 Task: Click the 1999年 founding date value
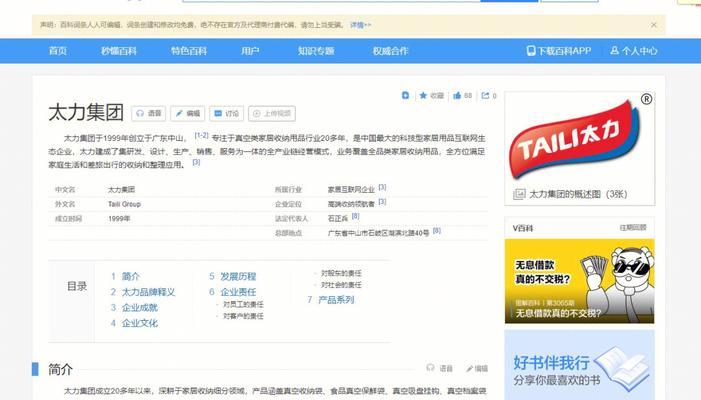(119, 219)
